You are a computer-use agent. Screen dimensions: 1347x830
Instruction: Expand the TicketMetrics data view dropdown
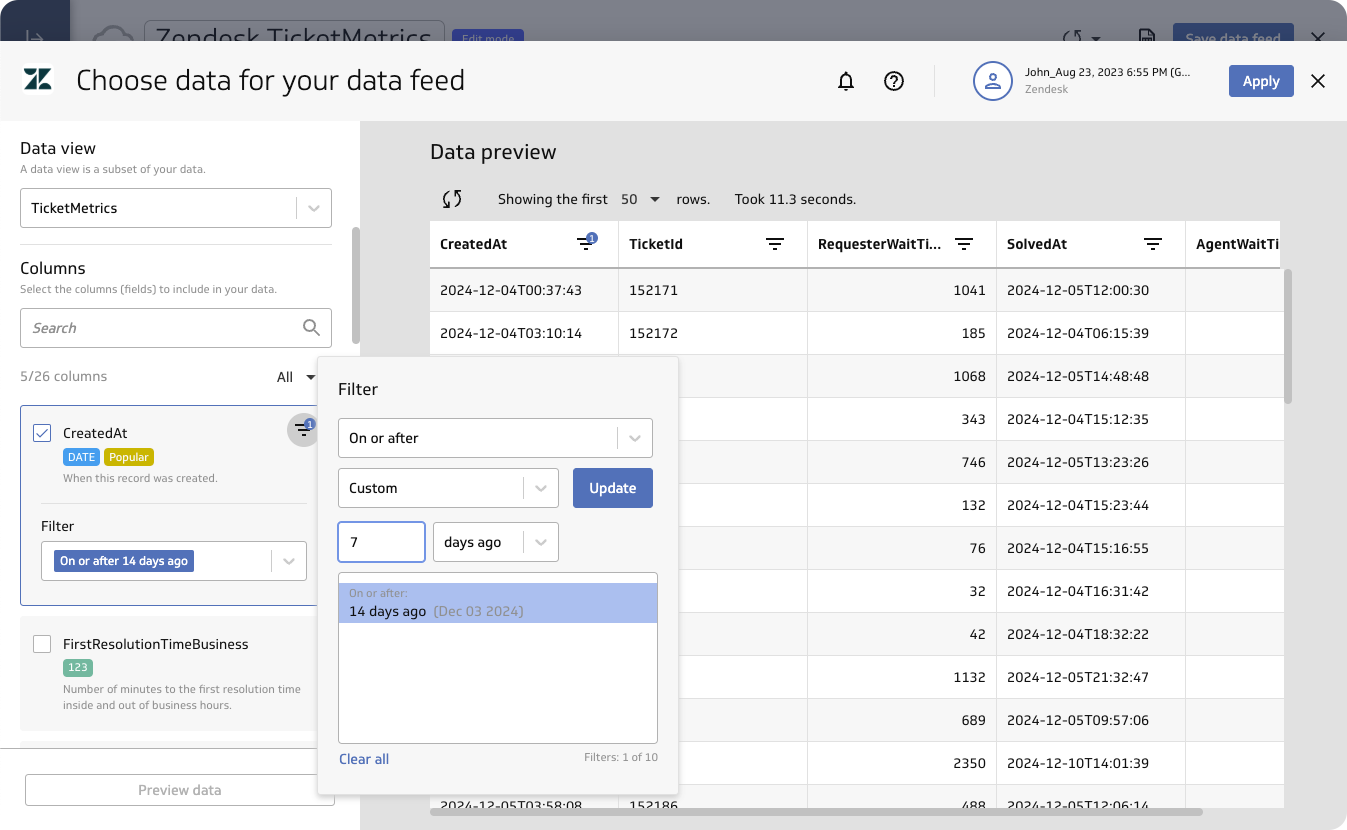point(314,208)
